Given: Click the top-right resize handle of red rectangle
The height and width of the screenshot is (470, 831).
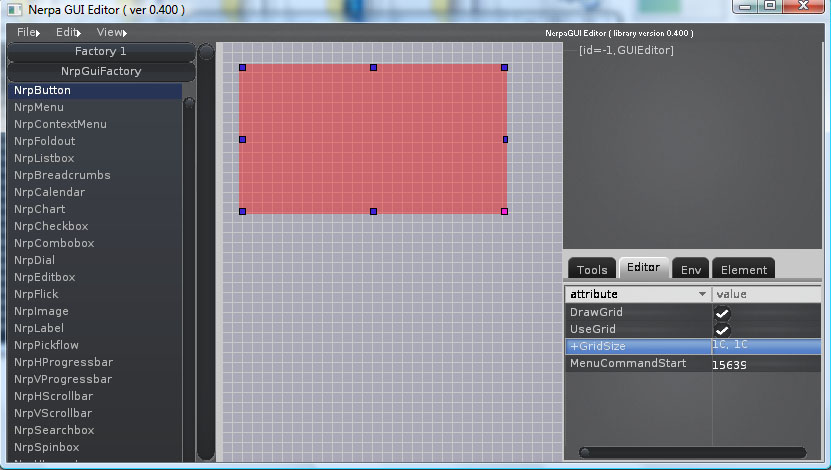Looking at the screenshot, I should [x=504, y=68].
